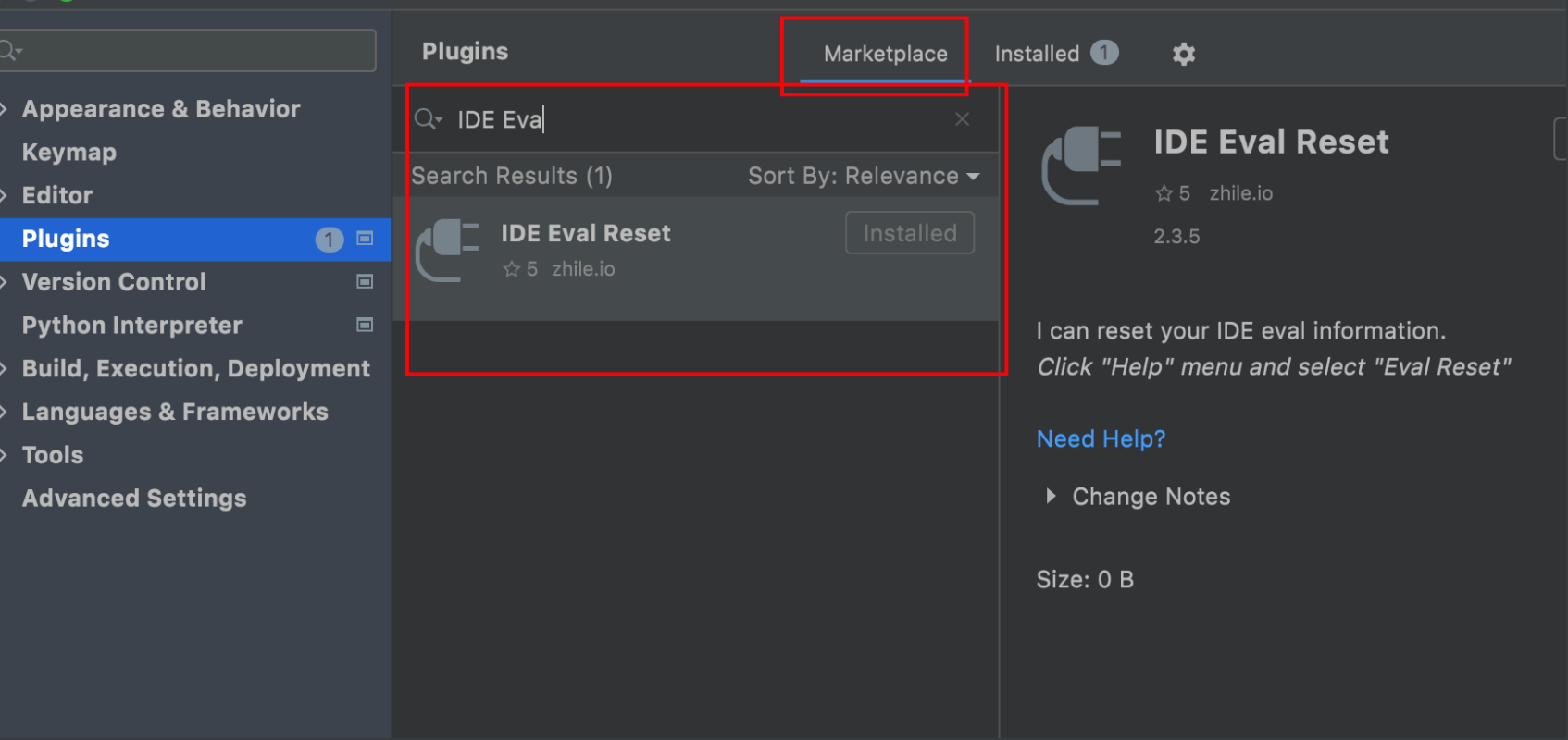The width and height of the screenshot is (1568, 740).
Task: Open Advanced Settings in sidebar
Action: pos(134,498)
